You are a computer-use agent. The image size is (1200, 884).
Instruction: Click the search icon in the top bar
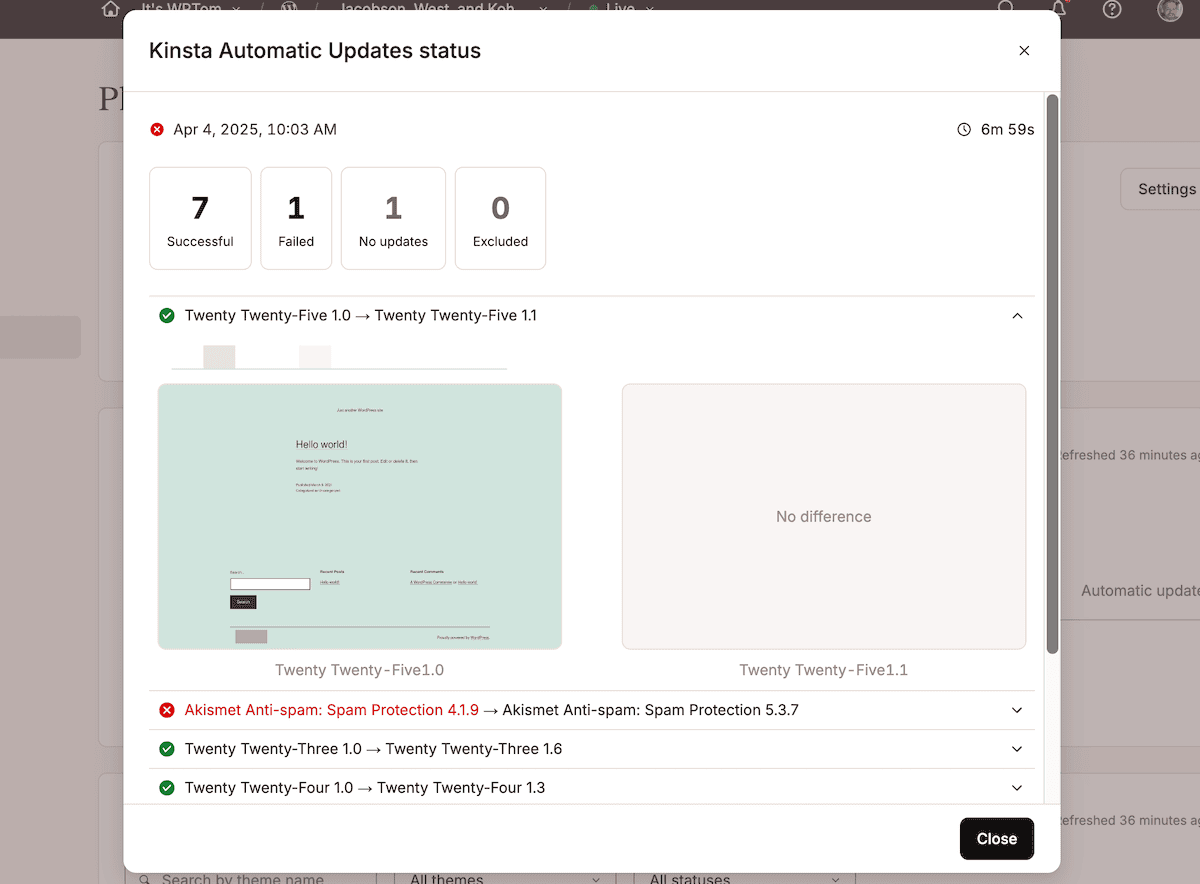coord(1007,8)
